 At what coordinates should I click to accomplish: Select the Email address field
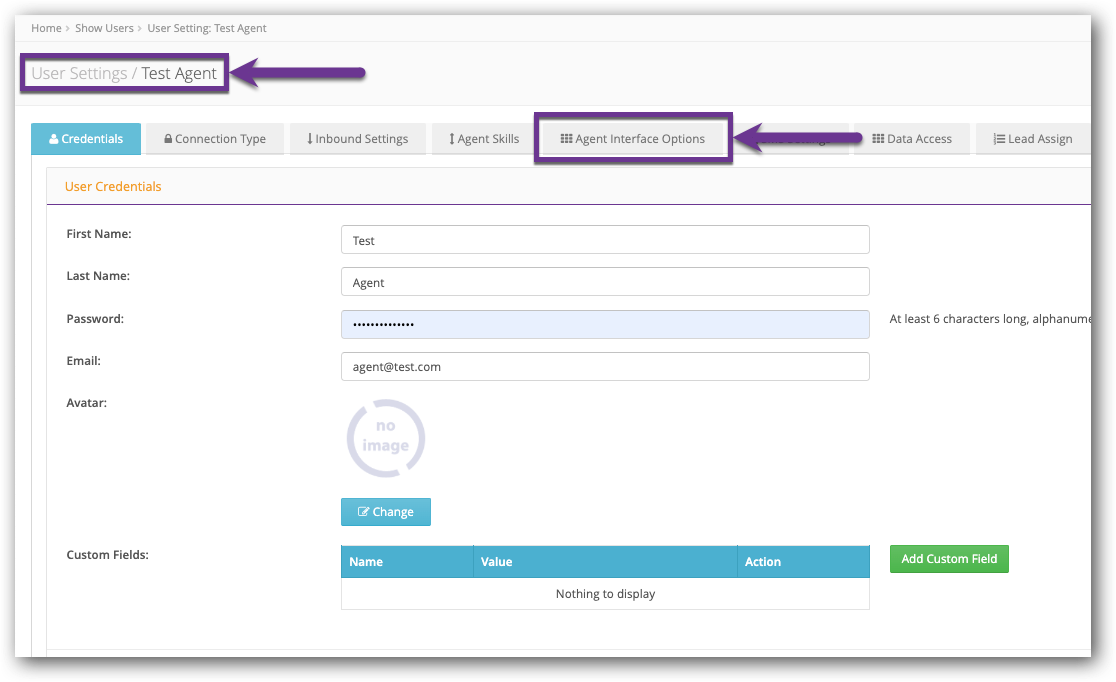(605, 366)
